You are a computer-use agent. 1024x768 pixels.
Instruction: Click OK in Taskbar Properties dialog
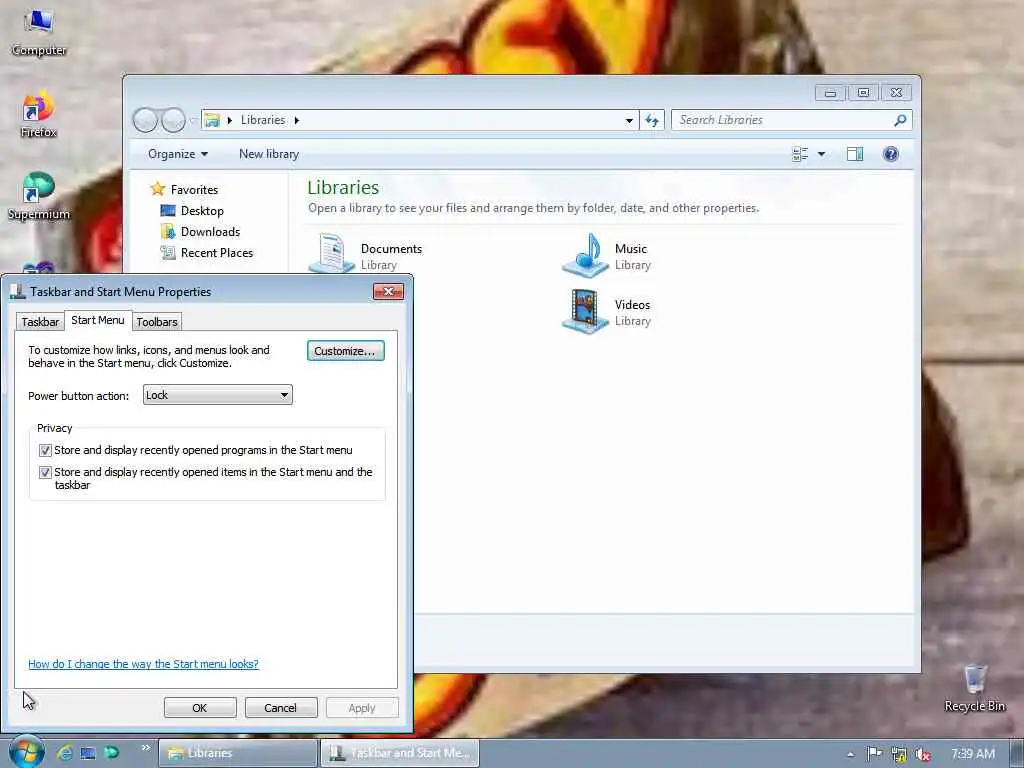tap(200, 708)
